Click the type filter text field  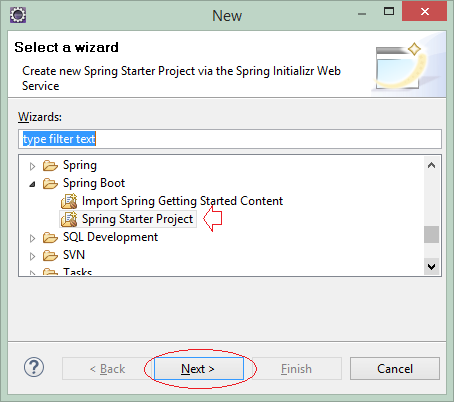(x=230, y=139)
